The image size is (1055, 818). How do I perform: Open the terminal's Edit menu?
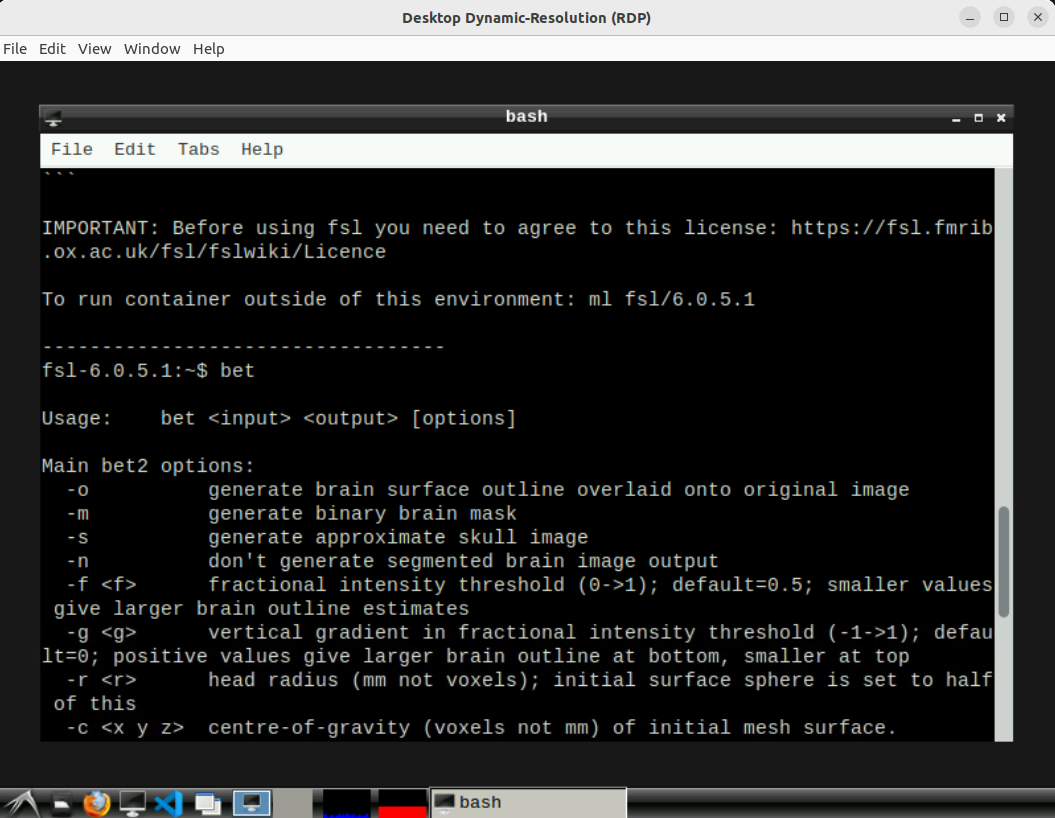(134, 149)
